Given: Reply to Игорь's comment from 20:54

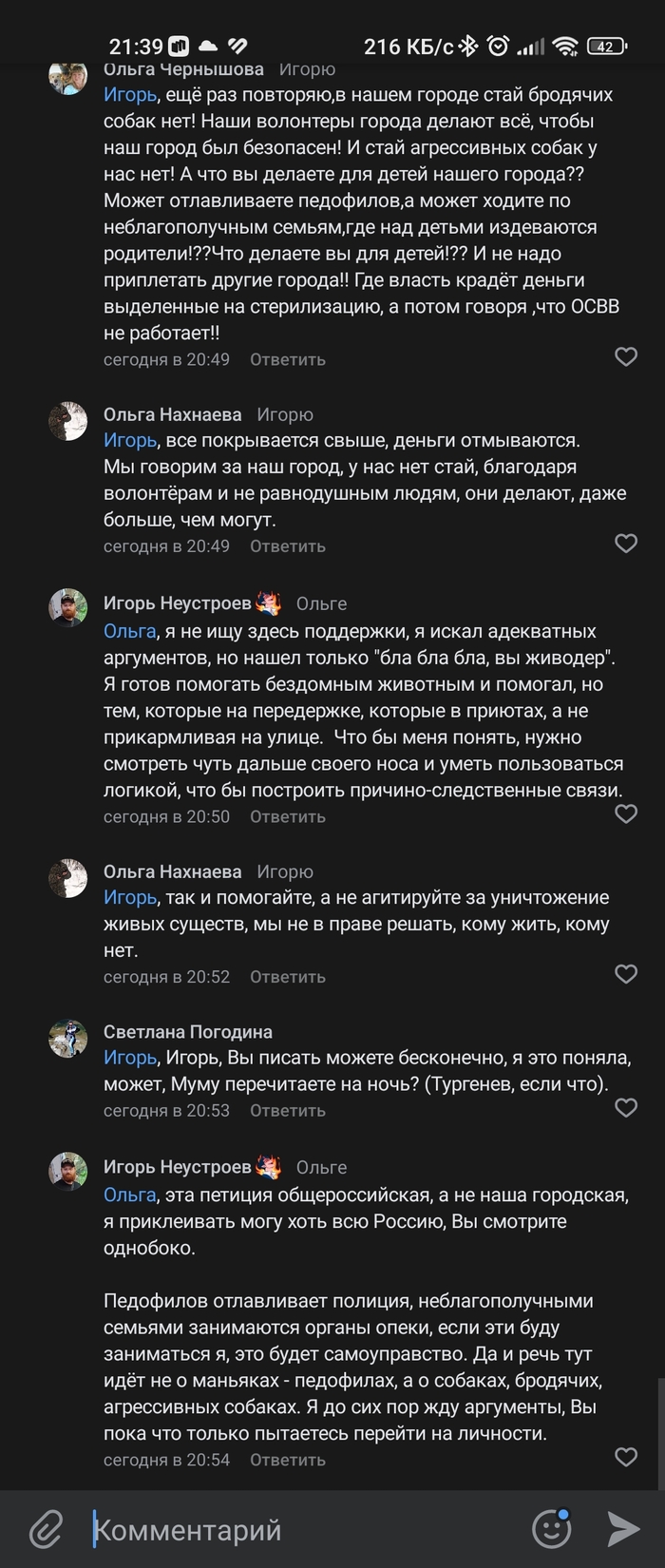Looking at the screenshot, I should coord(287,1460).
